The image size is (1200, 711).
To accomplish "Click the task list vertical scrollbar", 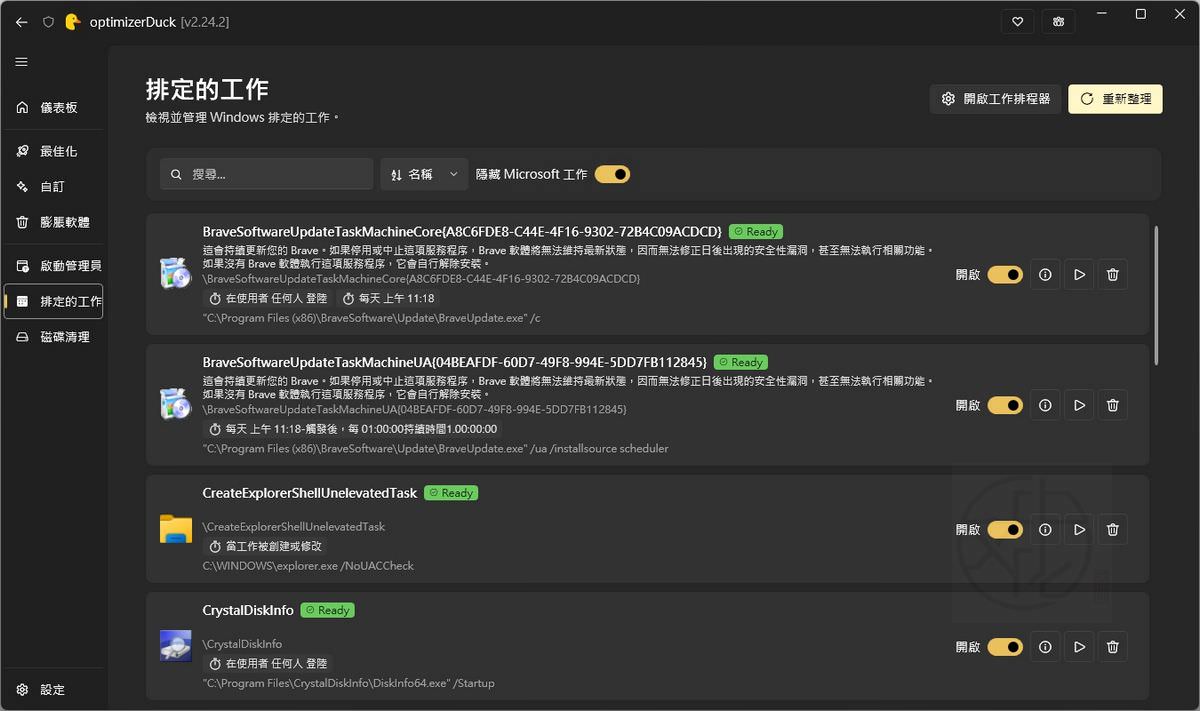I will pos(1157,295).
